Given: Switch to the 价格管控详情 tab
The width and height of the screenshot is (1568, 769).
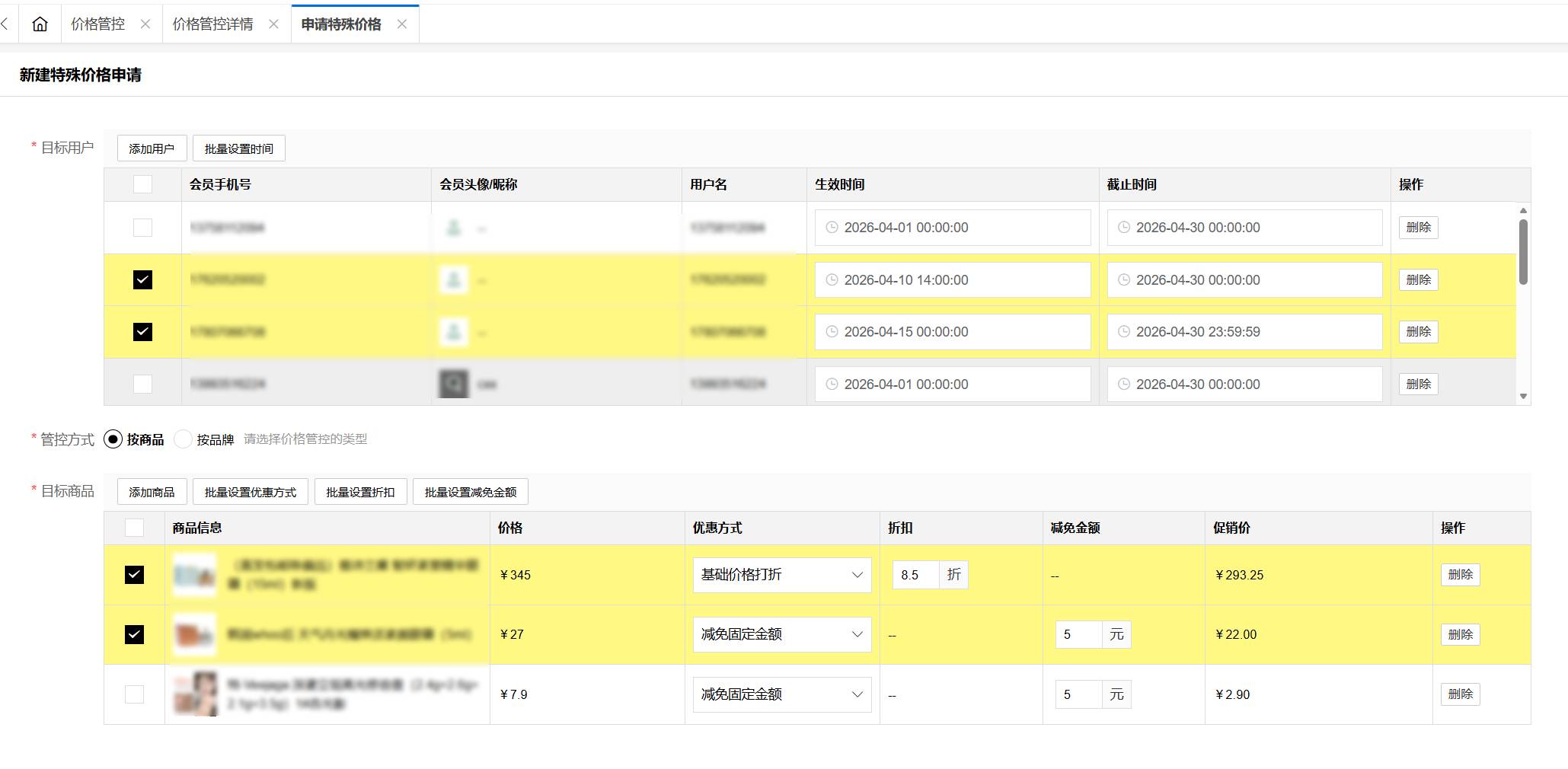Looking at the screenshot, I should 213,24.
